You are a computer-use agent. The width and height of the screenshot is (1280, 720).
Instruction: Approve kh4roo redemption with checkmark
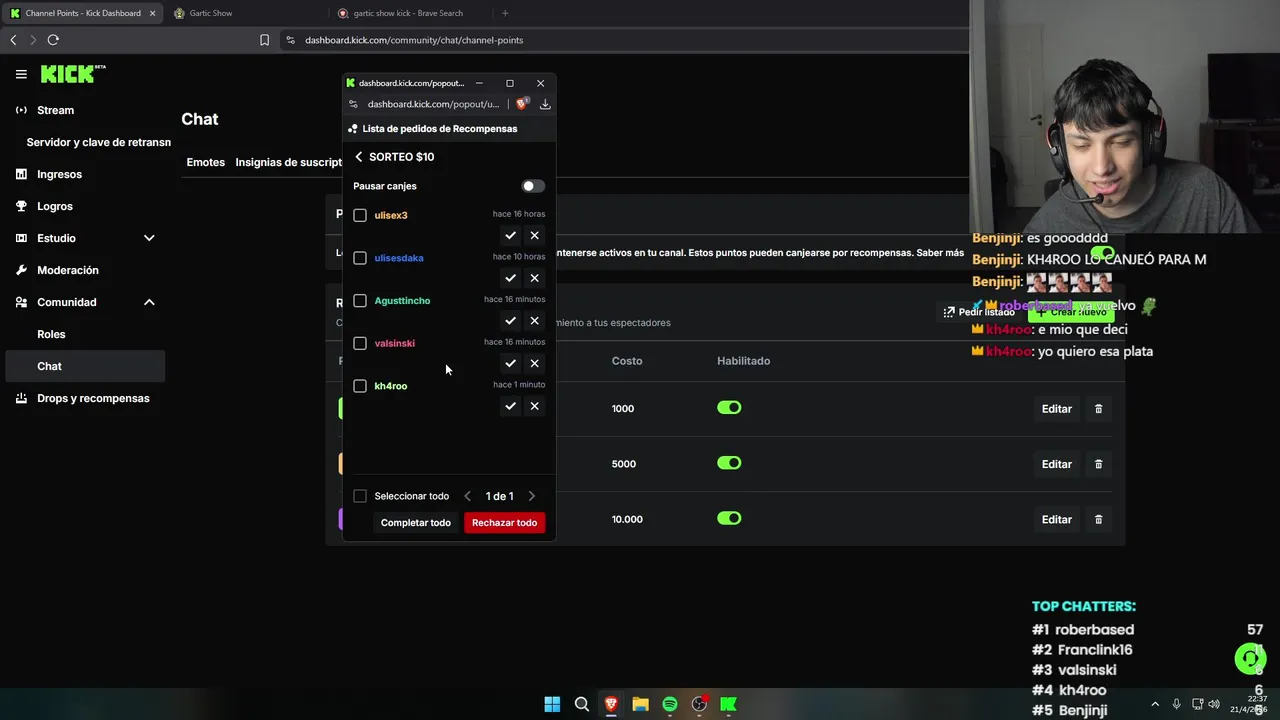point(510,406)
